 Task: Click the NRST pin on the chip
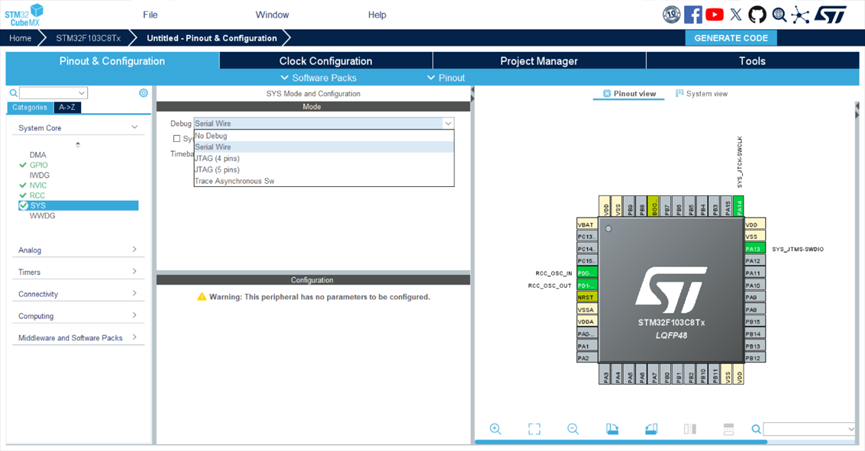coord(587,297)
